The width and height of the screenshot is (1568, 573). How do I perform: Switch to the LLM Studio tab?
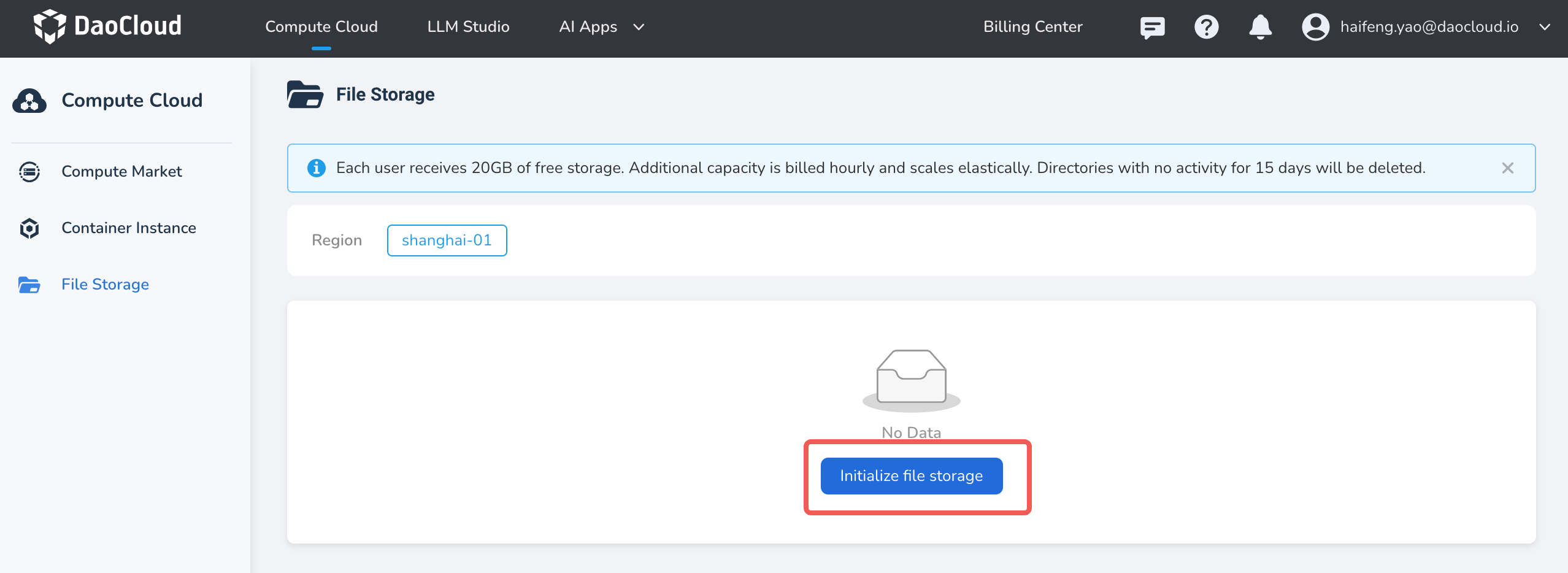pyautogui.click(x=468, y=26)
